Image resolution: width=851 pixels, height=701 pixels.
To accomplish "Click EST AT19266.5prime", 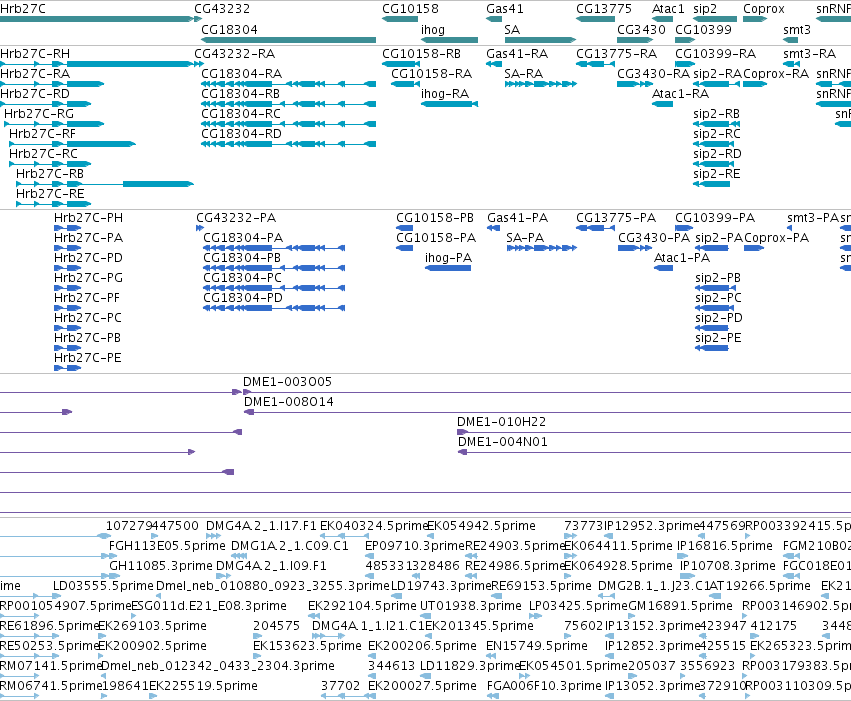I will [x=760, y=586].
